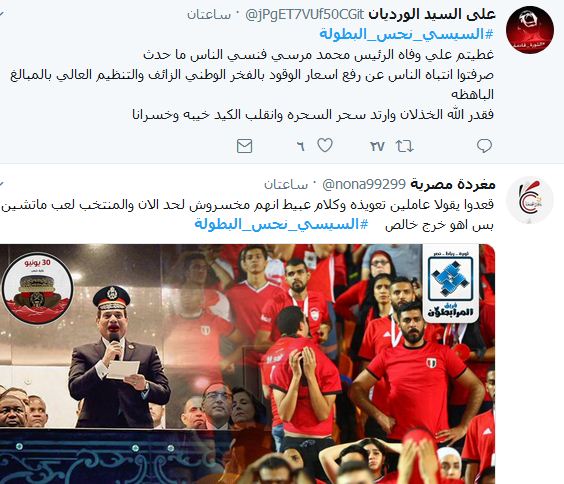Open the attached image of football fans
The height and width of the screenshot is (484, 564).
click(247, 364)
